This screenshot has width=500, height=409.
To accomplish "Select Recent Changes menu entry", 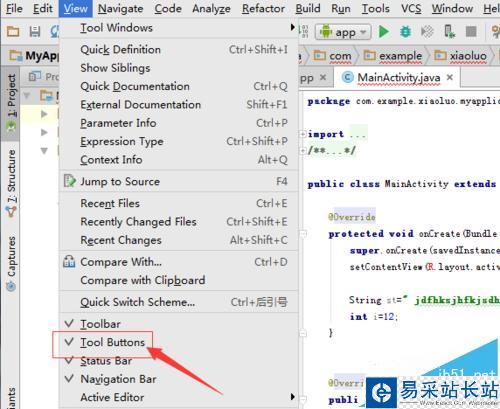I will point(179,240).
